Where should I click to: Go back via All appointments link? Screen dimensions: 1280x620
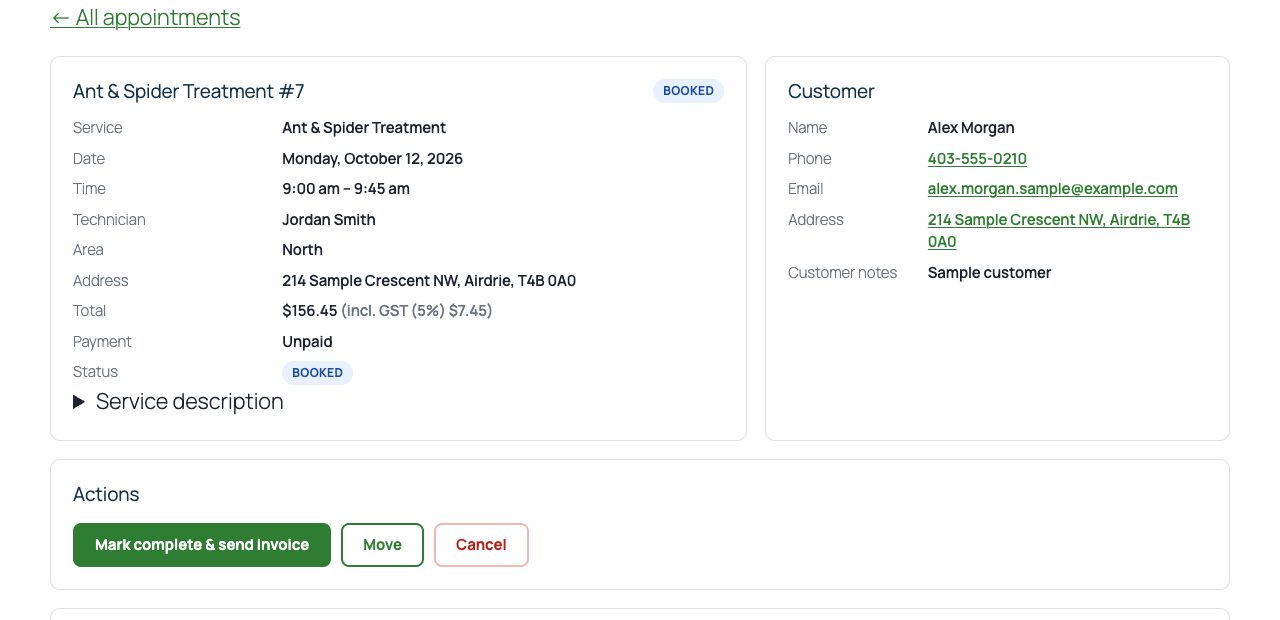(145, 18)
